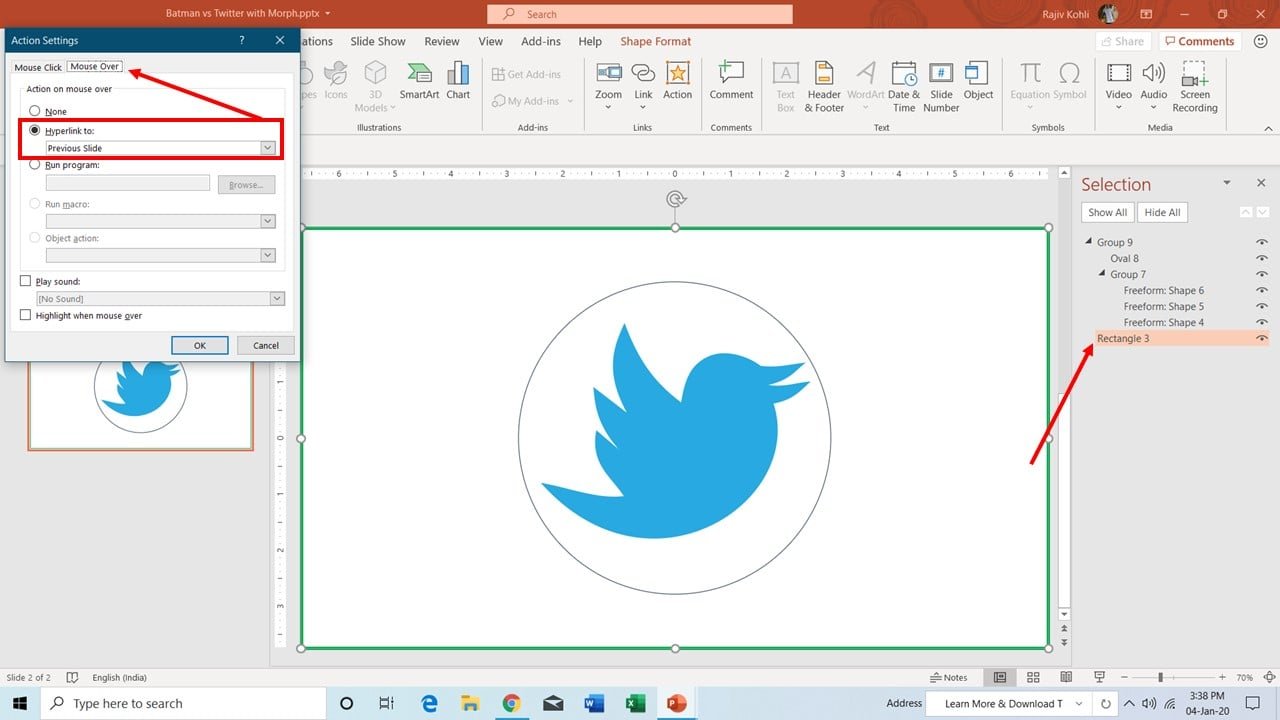The height and width of the screenshot is (720, 1280).
Task: Start Slide Show from status bar
Action: [1100, 677]
